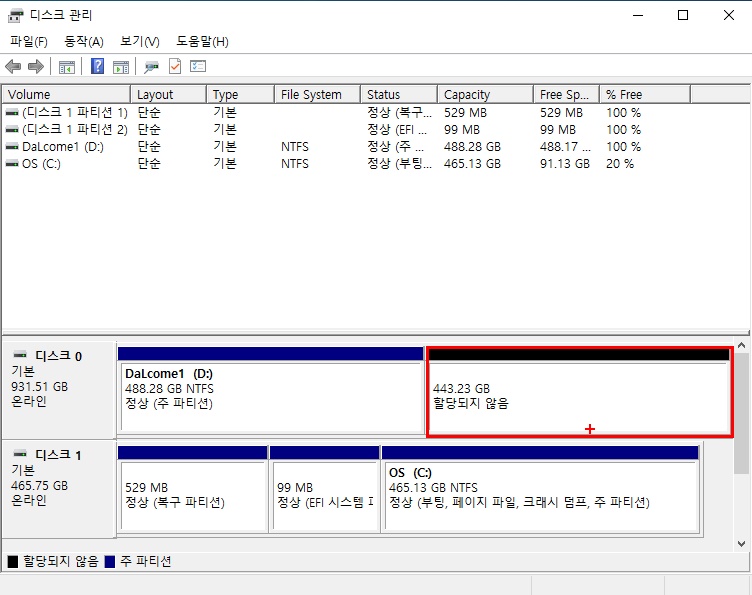Click the 디스크 1 disk icon
Image resolution: width=752 pixels, height=595 pixels.
20,454
